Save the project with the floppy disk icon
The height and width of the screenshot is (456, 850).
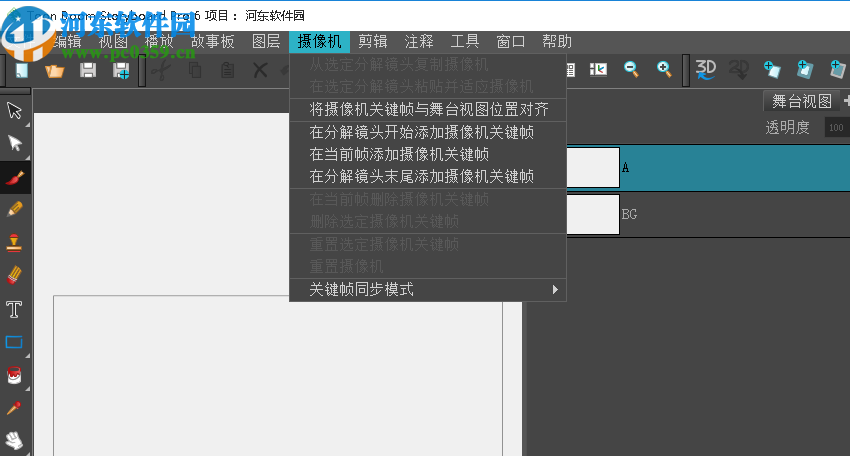[x=88, y=70]
